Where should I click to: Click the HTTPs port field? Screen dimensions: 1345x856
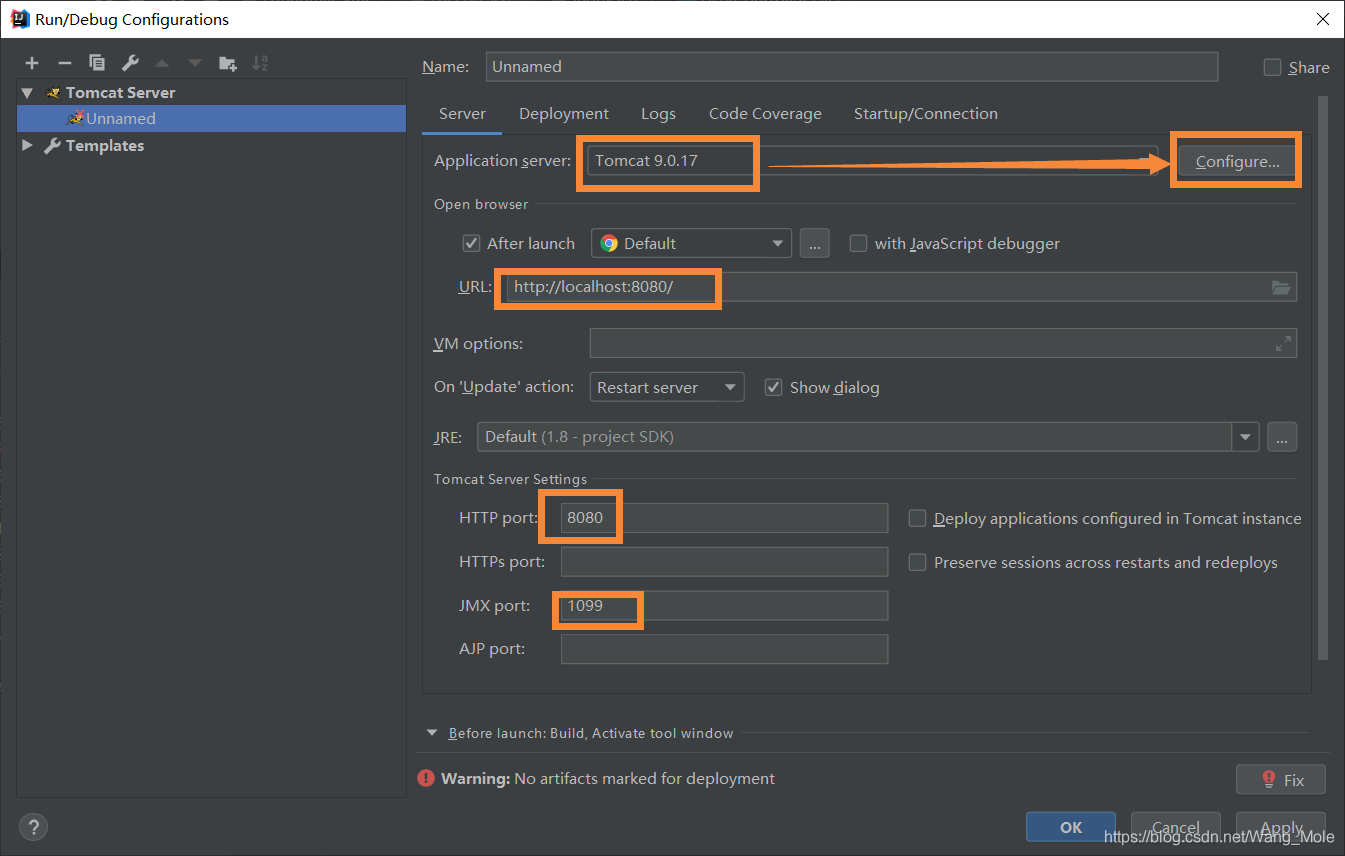click(724, 562)
